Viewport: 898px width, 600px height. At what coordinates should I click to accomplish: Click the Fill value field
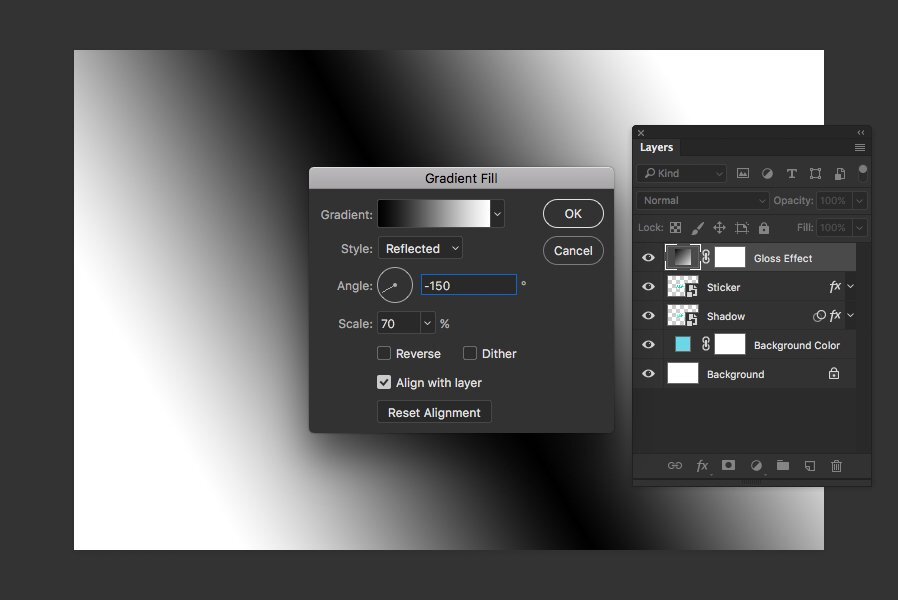click(834, 228)
